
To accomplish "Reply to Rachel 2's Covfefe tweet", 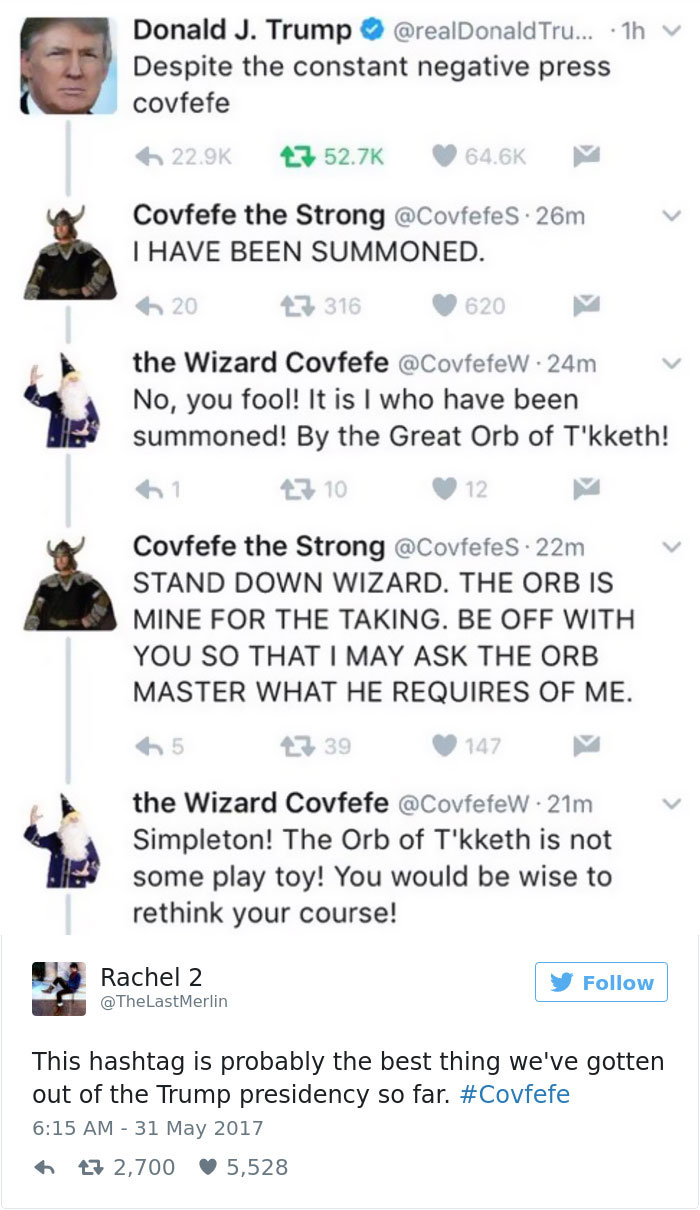I will (44, 1167).
